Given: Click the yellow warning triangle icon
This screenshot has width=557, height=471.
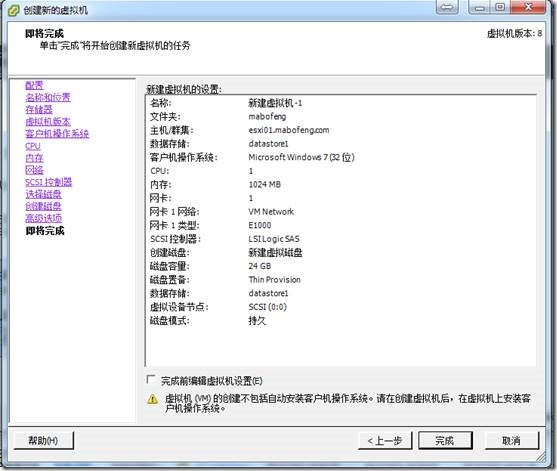Looking at the screenshot, I should pyautogui.click(x=152, y=399).
